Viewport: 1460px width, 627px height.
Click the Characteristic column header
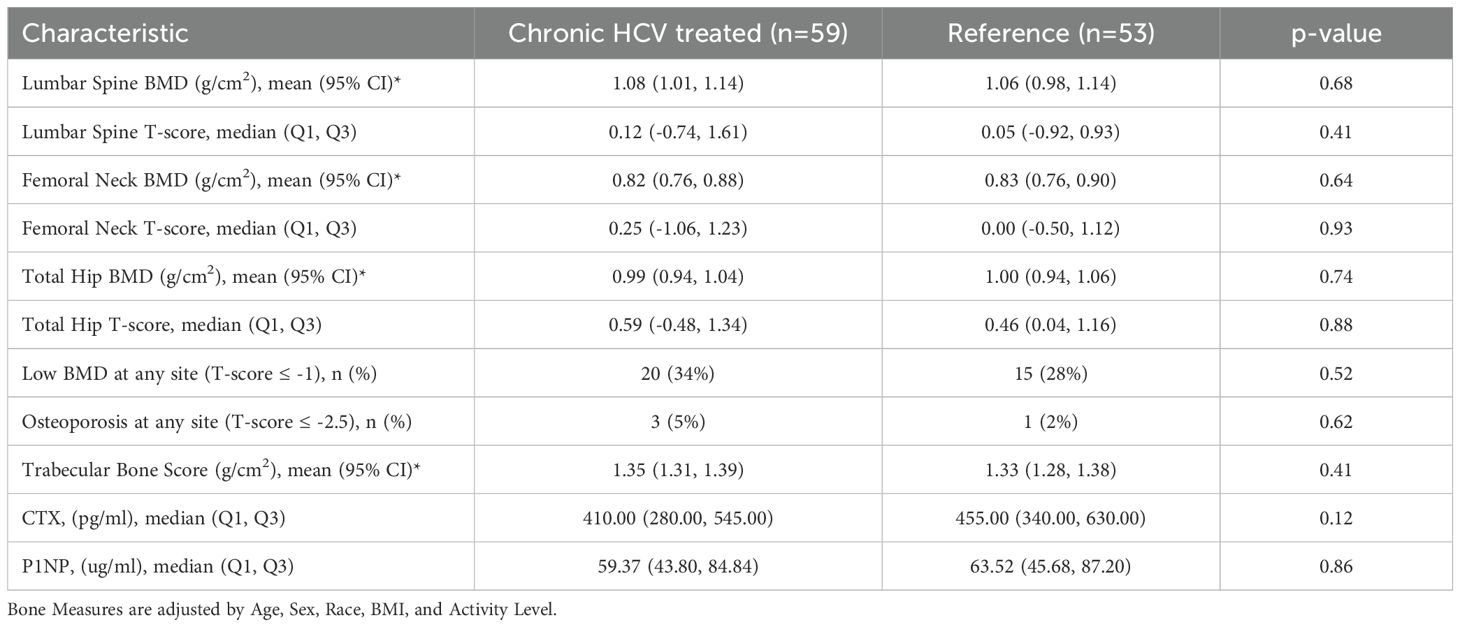105,33
